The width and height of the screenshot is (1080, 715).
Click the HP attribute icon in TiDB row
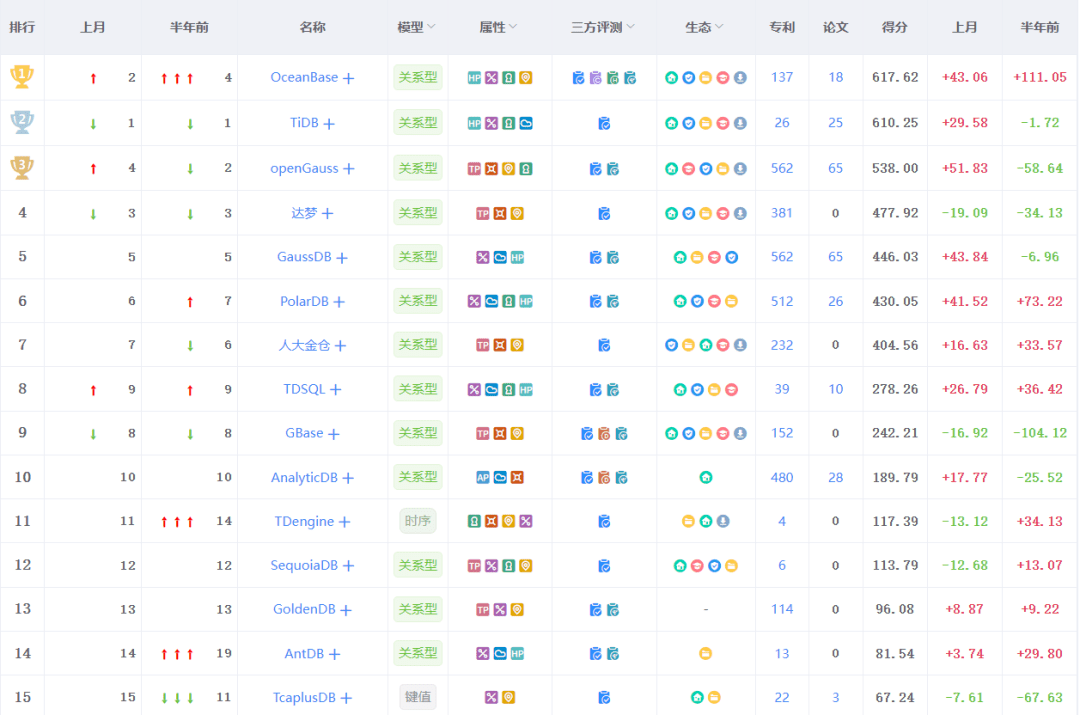tap(474, 123)
